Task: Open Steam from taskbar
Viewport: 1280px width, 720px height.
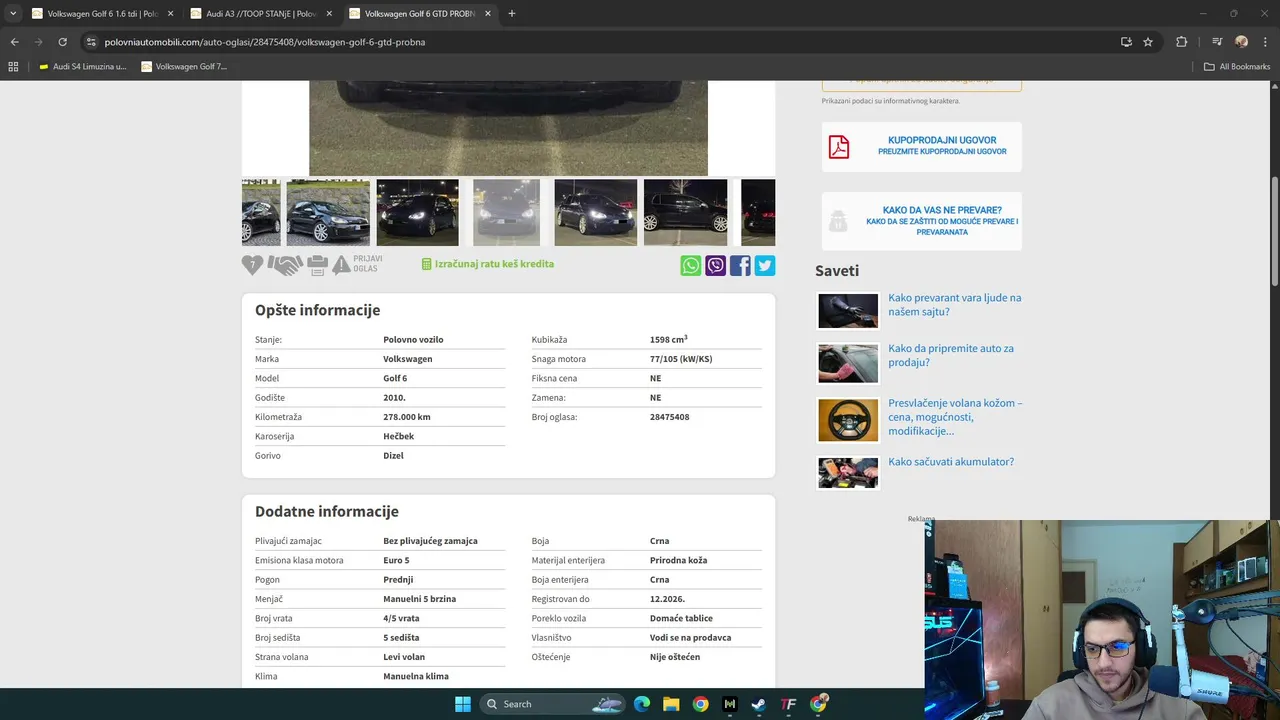Action: point(759,704)
